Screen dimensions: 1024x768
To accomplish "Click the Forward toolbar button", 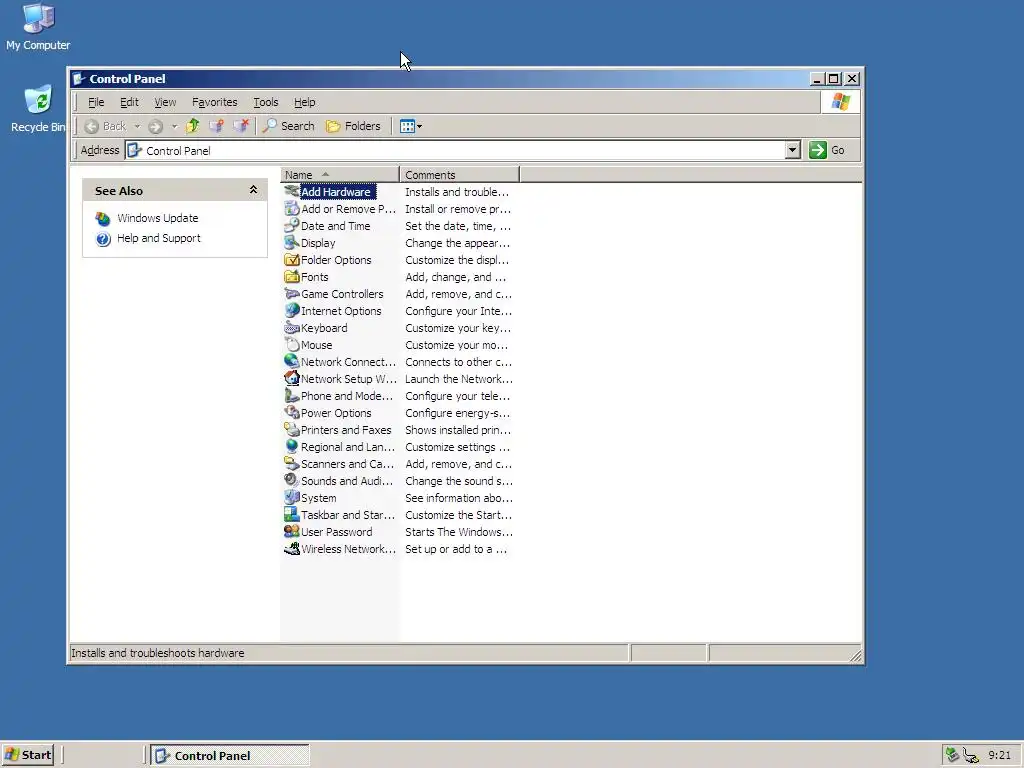I will [155, 126].
